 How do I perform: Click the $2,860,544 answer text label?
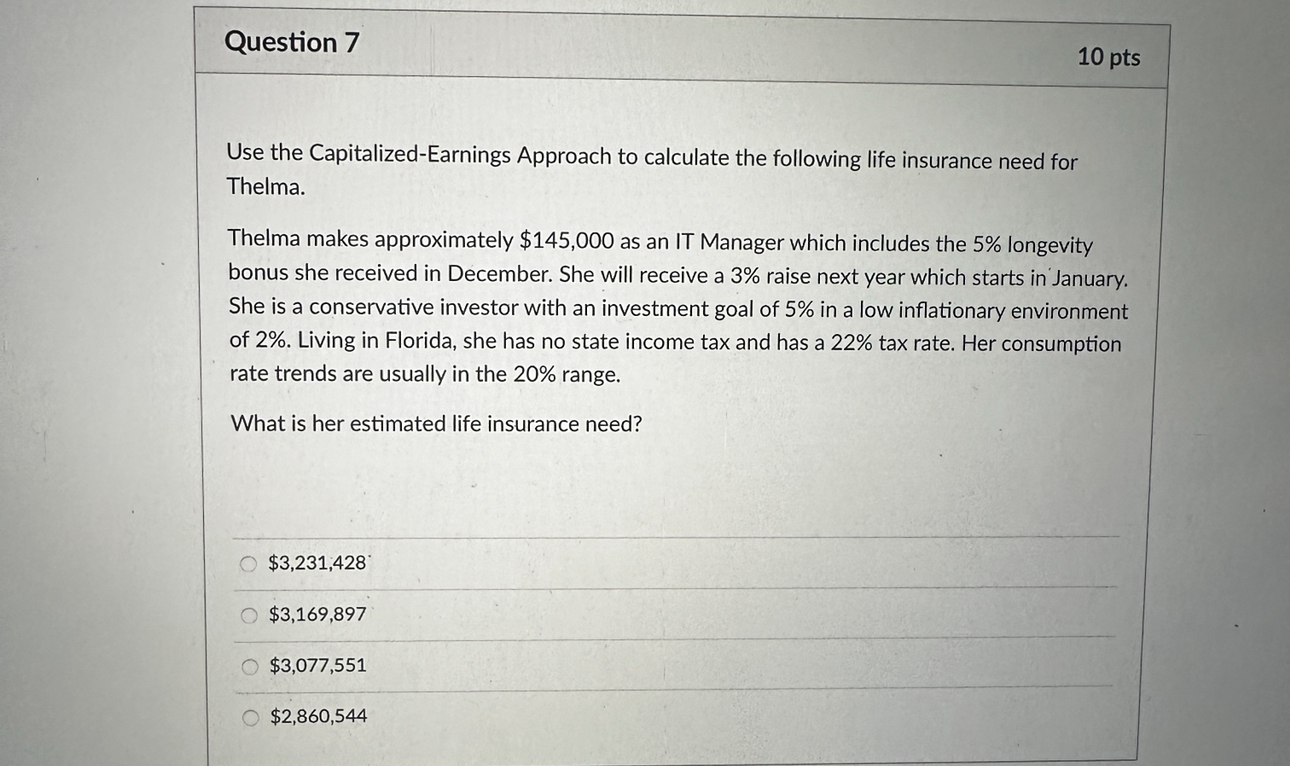317,716
